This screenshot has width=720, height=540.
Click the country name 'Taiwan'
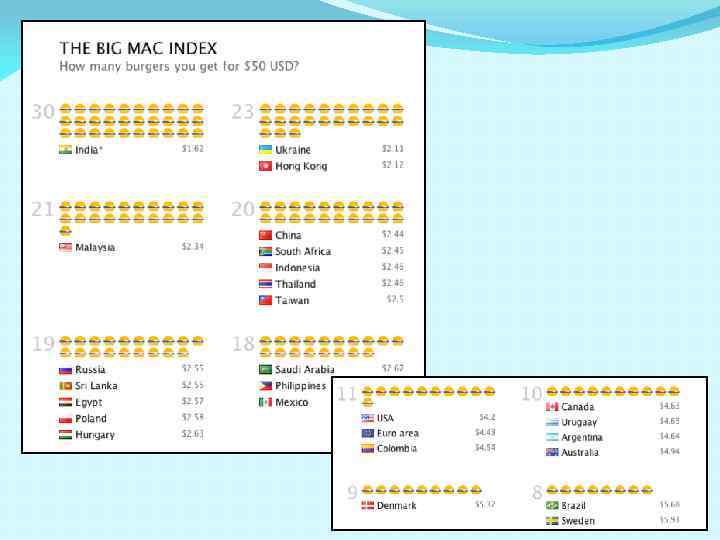(292, 301)
